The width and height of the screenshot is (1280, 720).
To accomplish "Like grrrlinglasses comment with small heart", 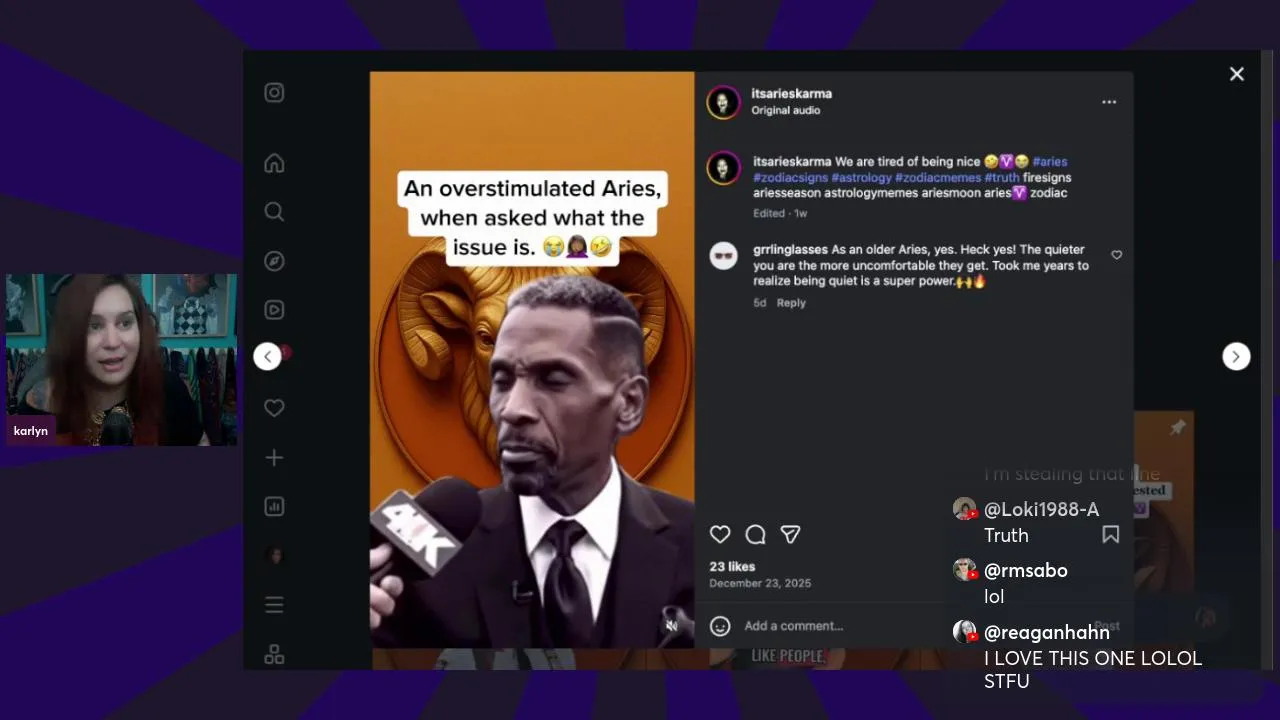I will 1117,255.
